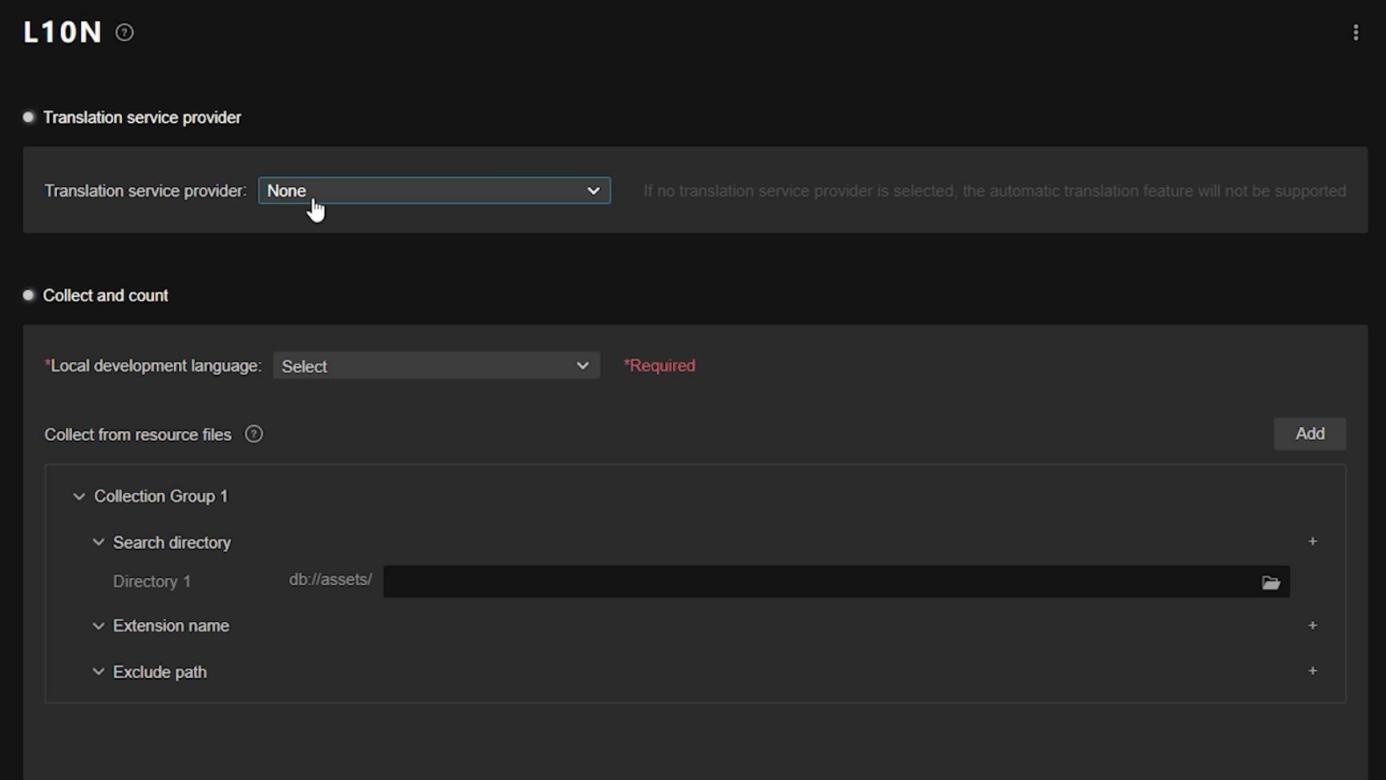
Task: Click the bullet beside the Collect and count heading
Action: (x=29, y=295)
